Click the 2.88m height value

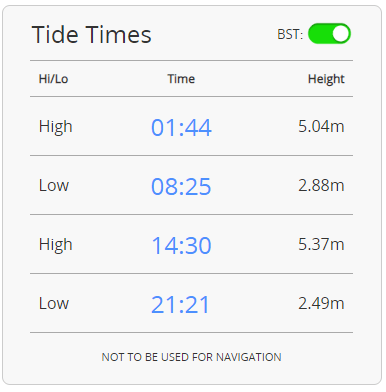coord(321,185)
